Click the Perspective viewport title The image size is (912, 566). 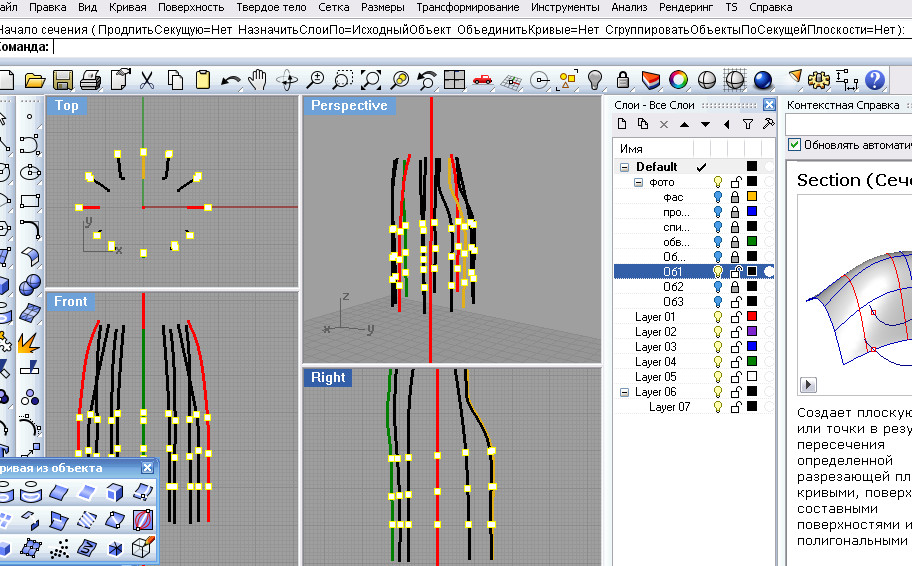tap(348, 106)
